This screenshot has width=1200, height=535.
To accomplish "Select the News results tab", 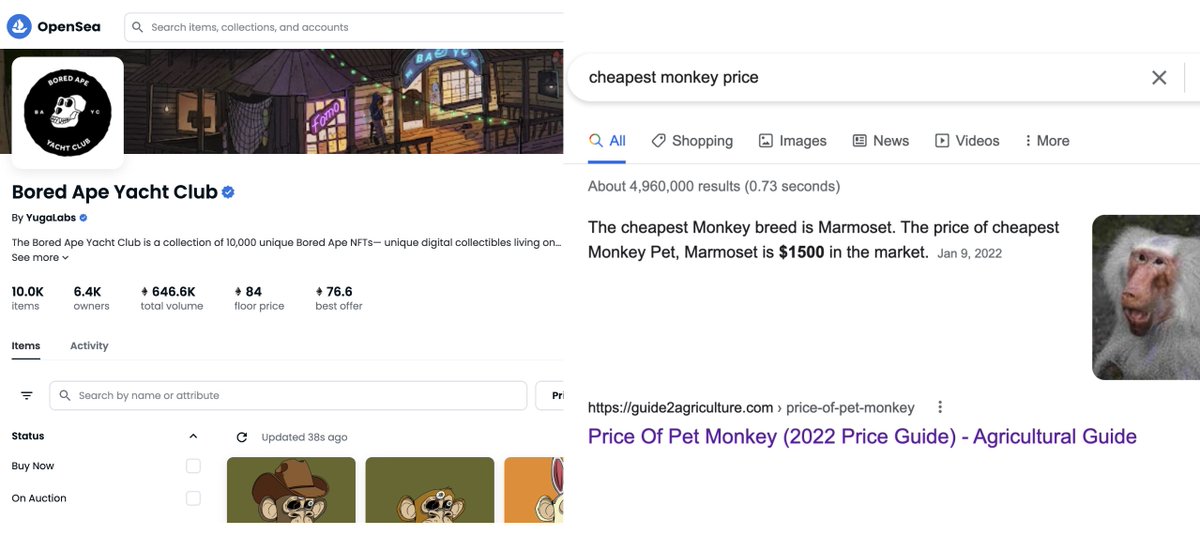I will coord(880,141).
